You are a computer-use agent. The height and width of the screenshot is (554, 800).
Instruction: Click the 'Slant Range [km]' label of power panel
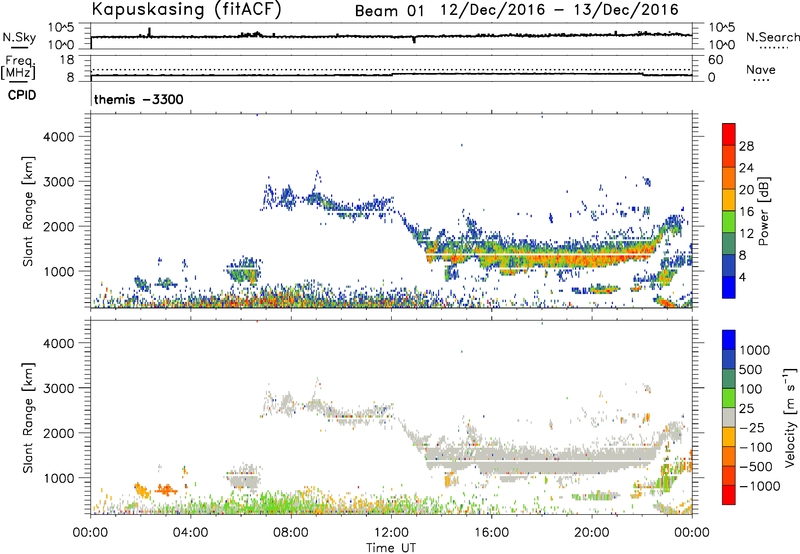(28, 211)
